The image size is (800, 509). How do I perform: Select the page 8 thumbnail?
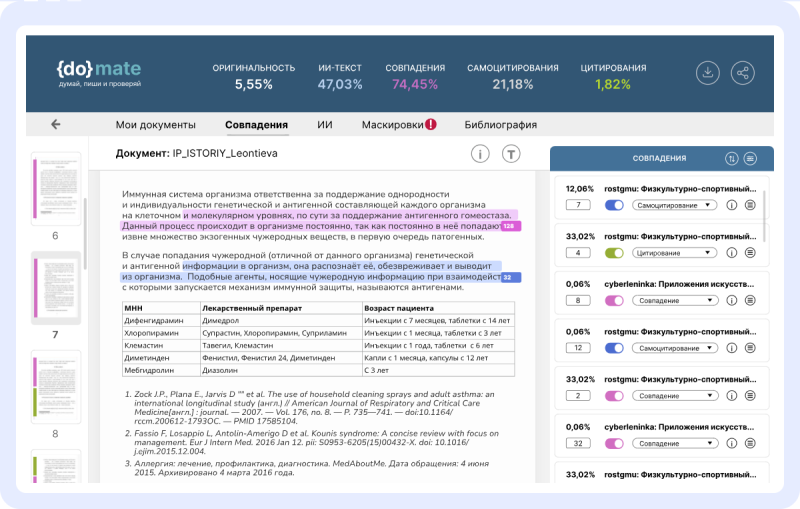point(56,387)
